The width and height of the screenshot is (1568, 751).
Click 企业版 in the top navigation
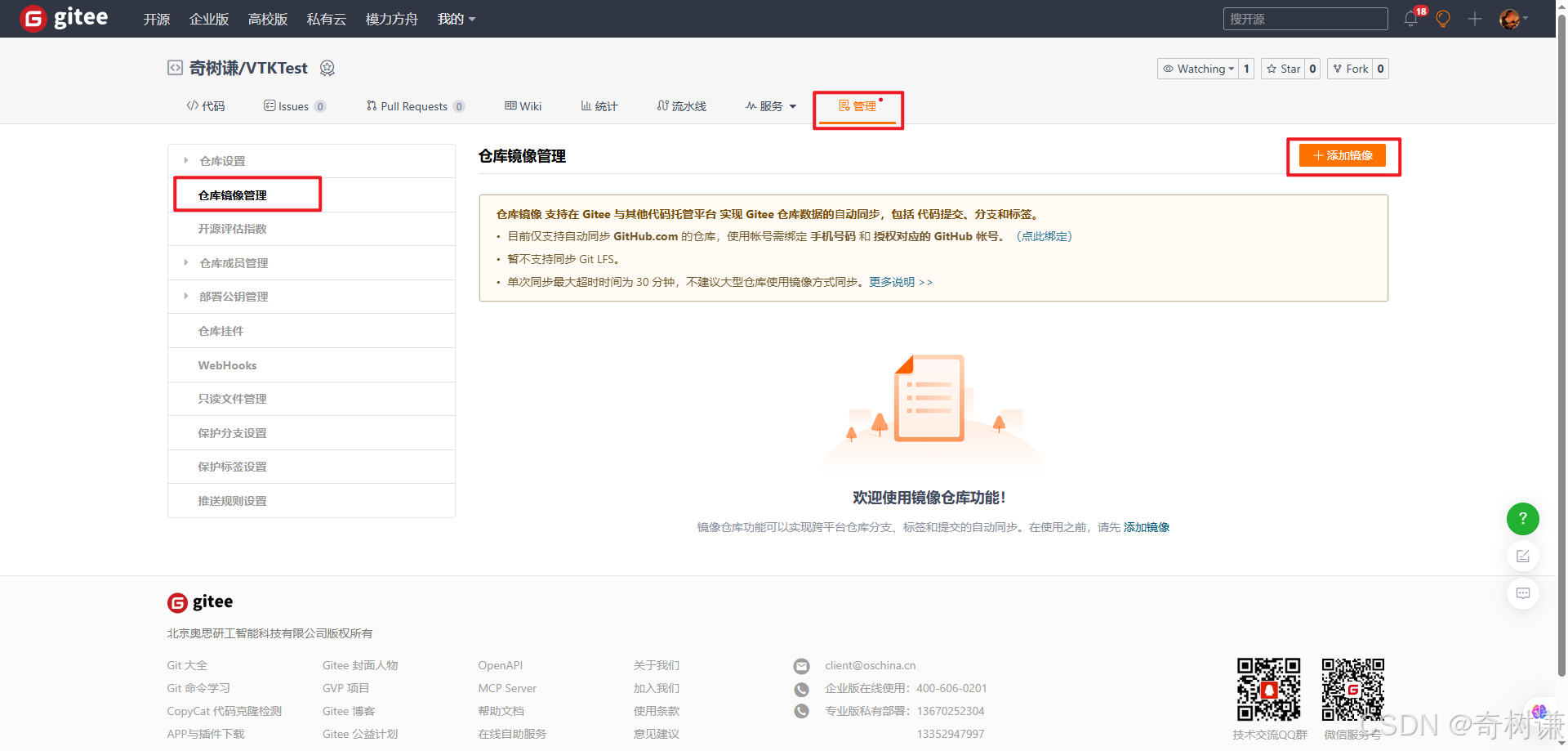coord(209,19)
